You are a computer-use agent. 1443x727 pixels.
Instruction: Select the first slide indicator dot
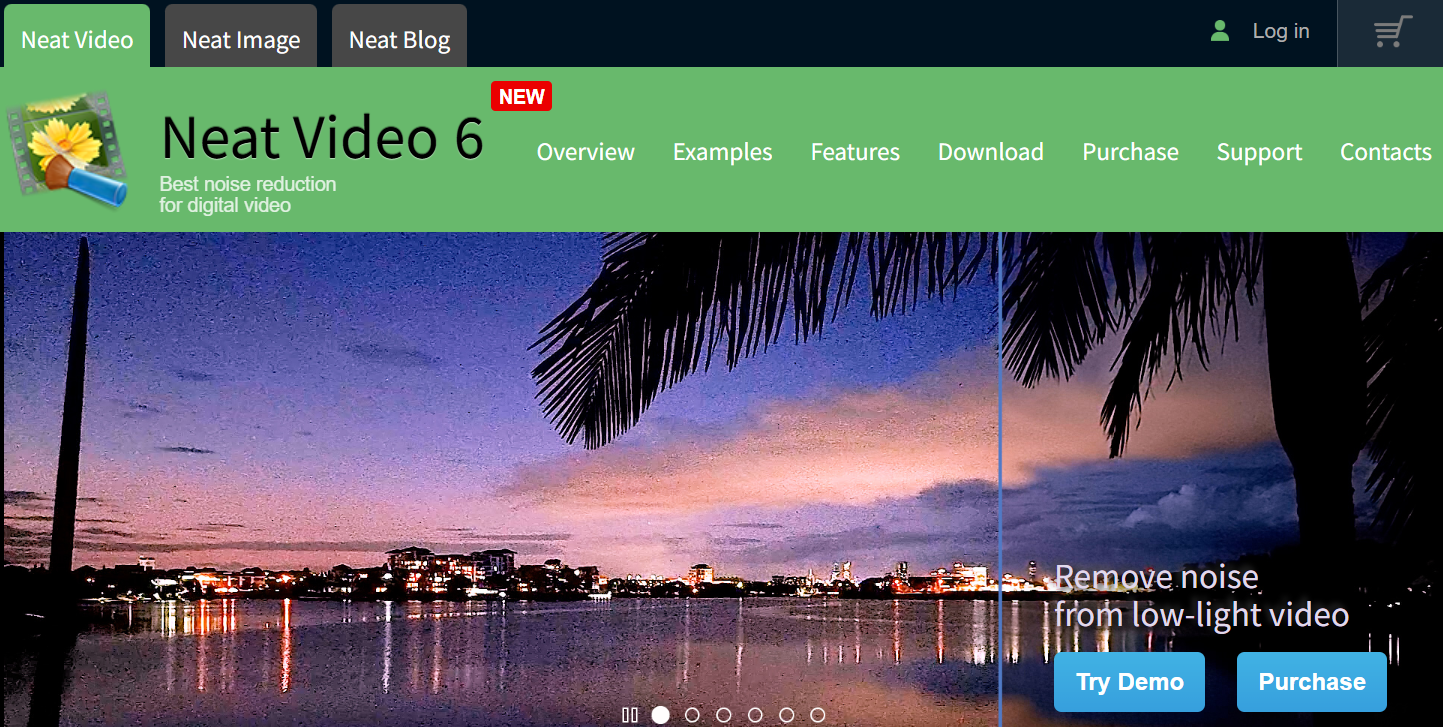point(660,715)
